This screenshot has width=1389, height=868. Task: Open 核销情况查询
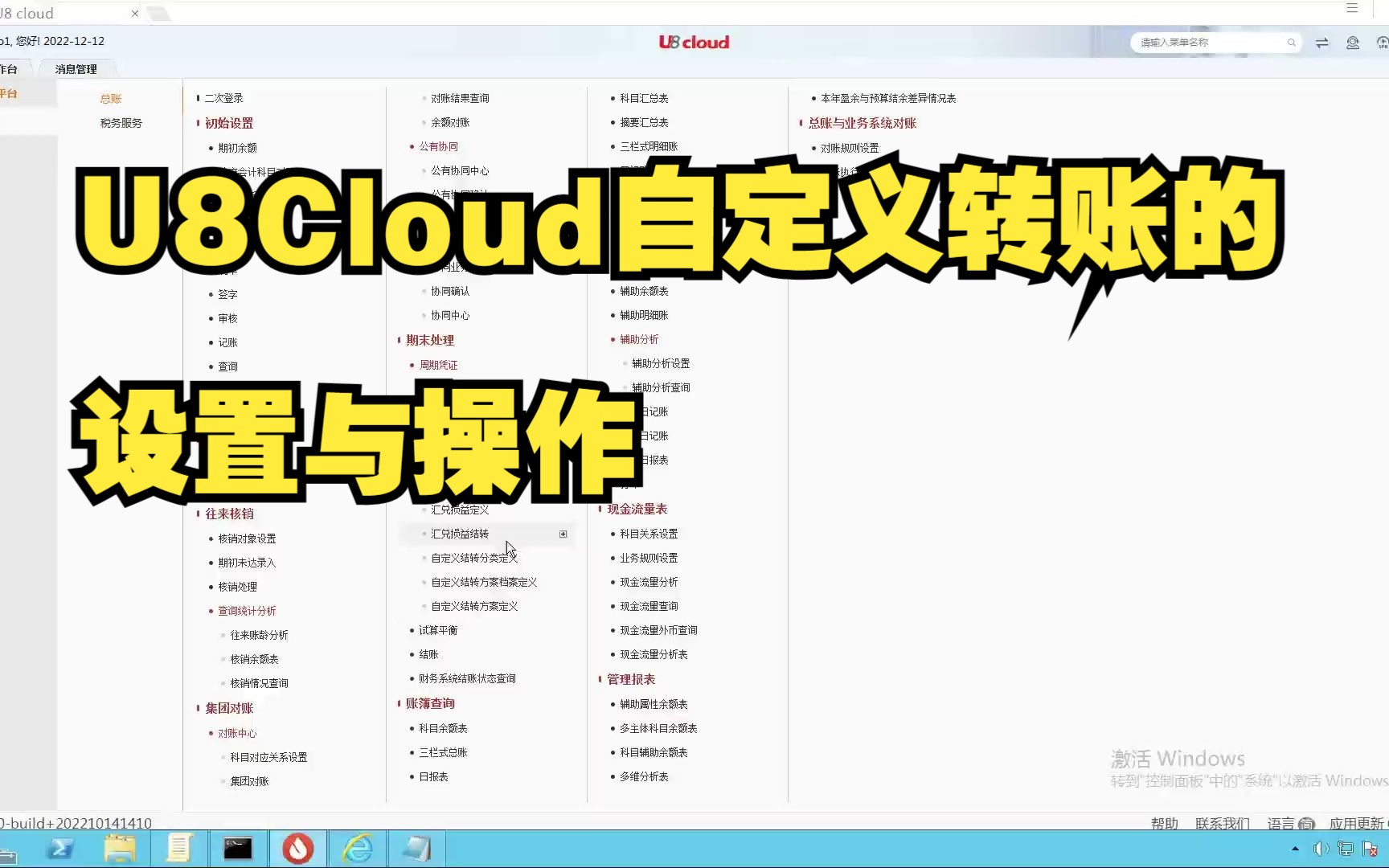pos(259,683)
